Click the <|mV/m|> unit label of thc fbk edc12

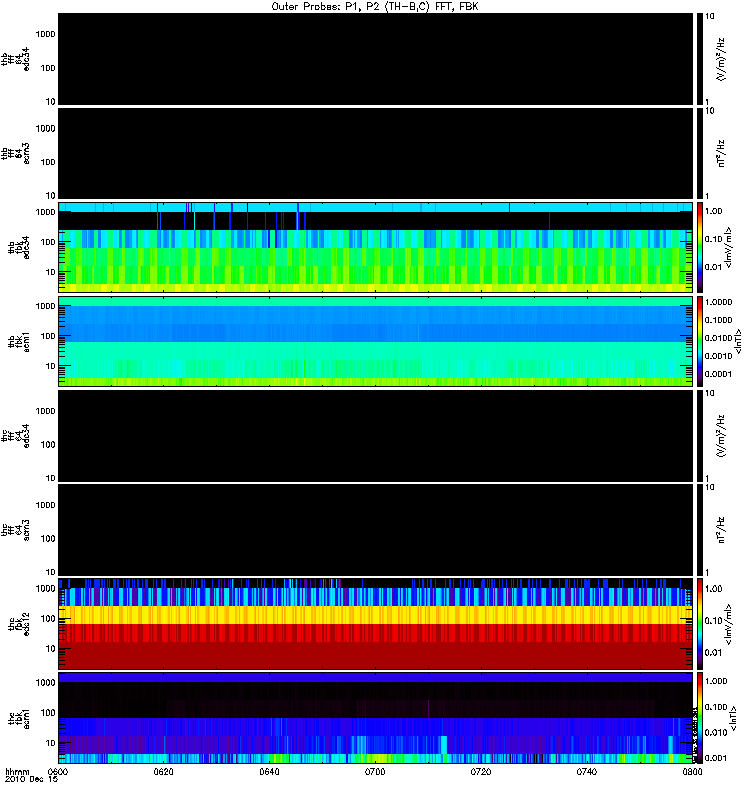(729, 624)
